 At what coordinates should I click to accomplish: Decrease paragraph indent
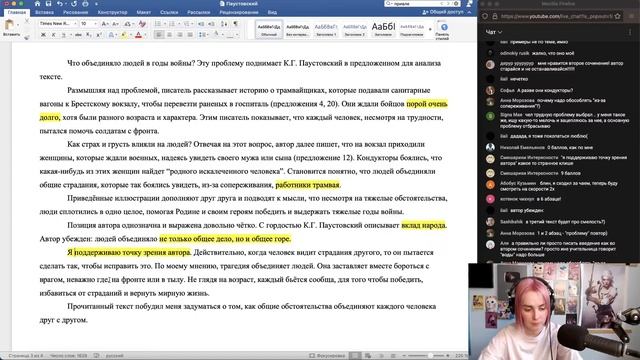(x=201, y=24)
